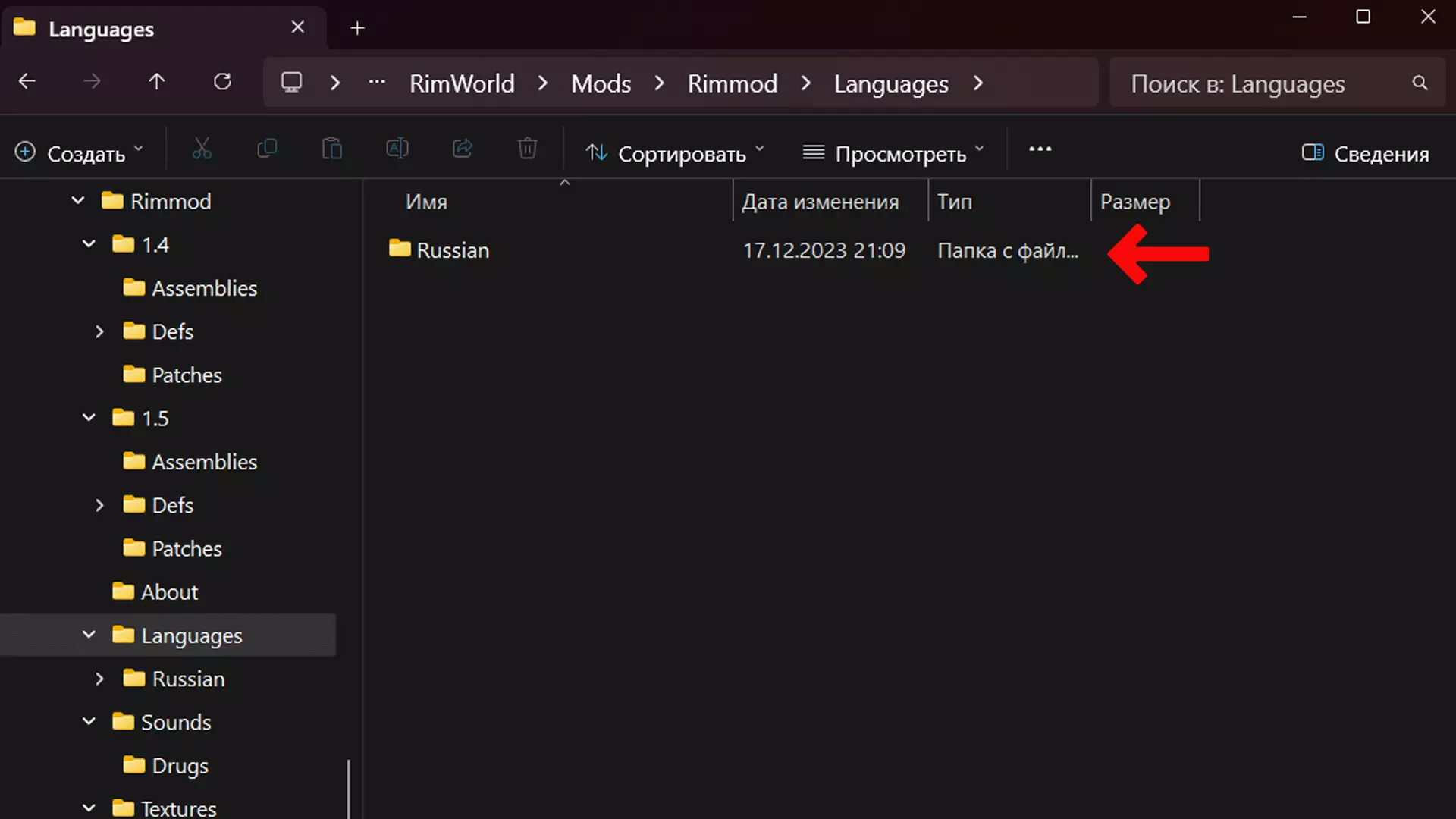Screen dimensions: 1456x819
Task: Click the Поиск в: Languages search box
Action: pyautogui.click(x=1259, y=83)
